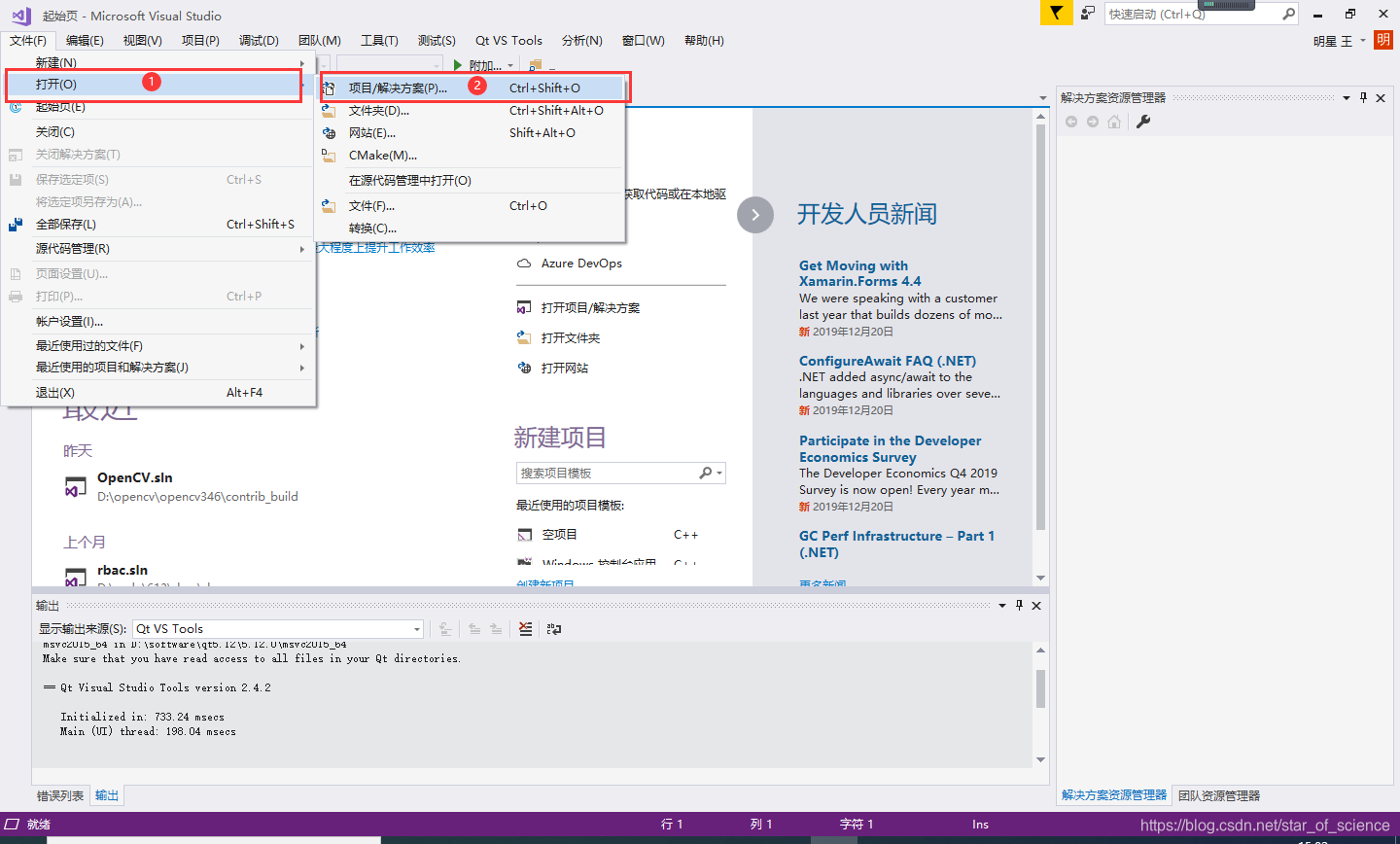Select 在源代码管理中打开(O) entry

tap(471, 181)
